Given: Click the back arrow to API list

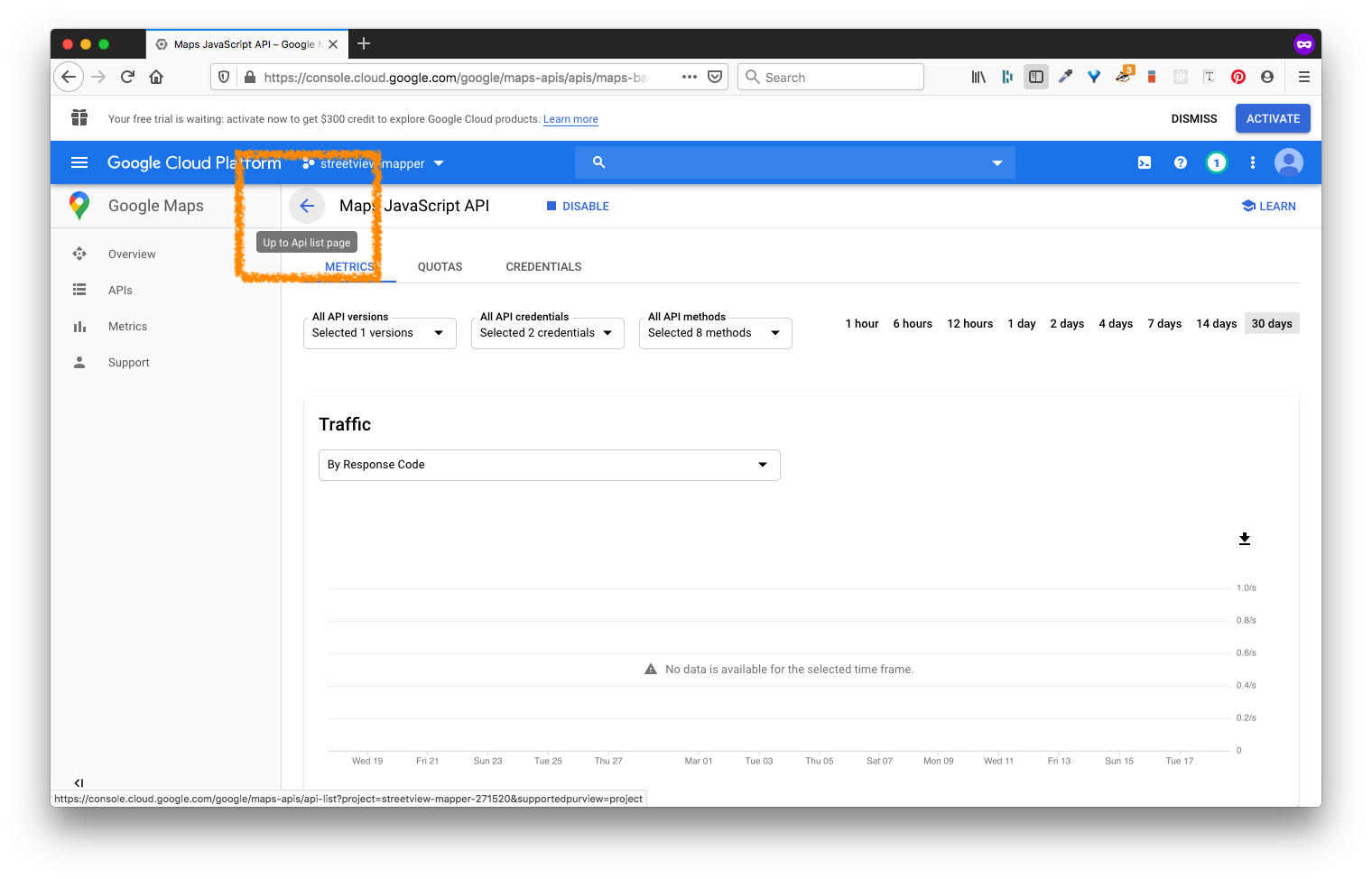Looking at the screenshot, I should tap(307, 206).
